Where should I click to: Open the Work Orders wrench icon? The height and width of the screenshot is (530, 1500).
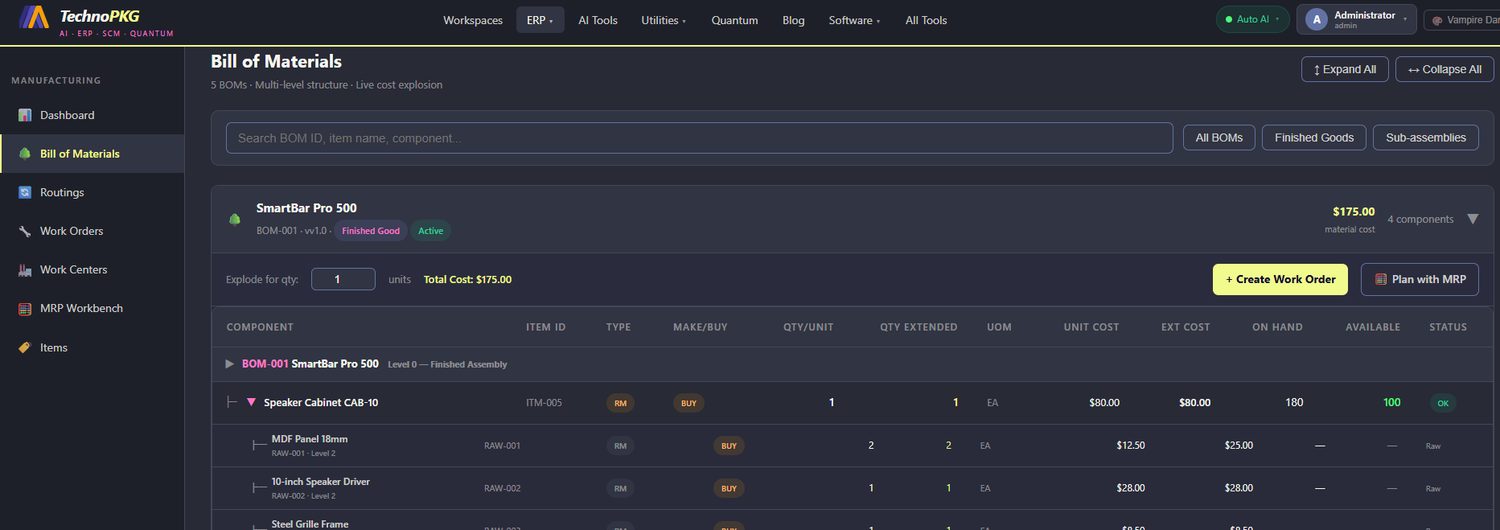pos(25,231)
